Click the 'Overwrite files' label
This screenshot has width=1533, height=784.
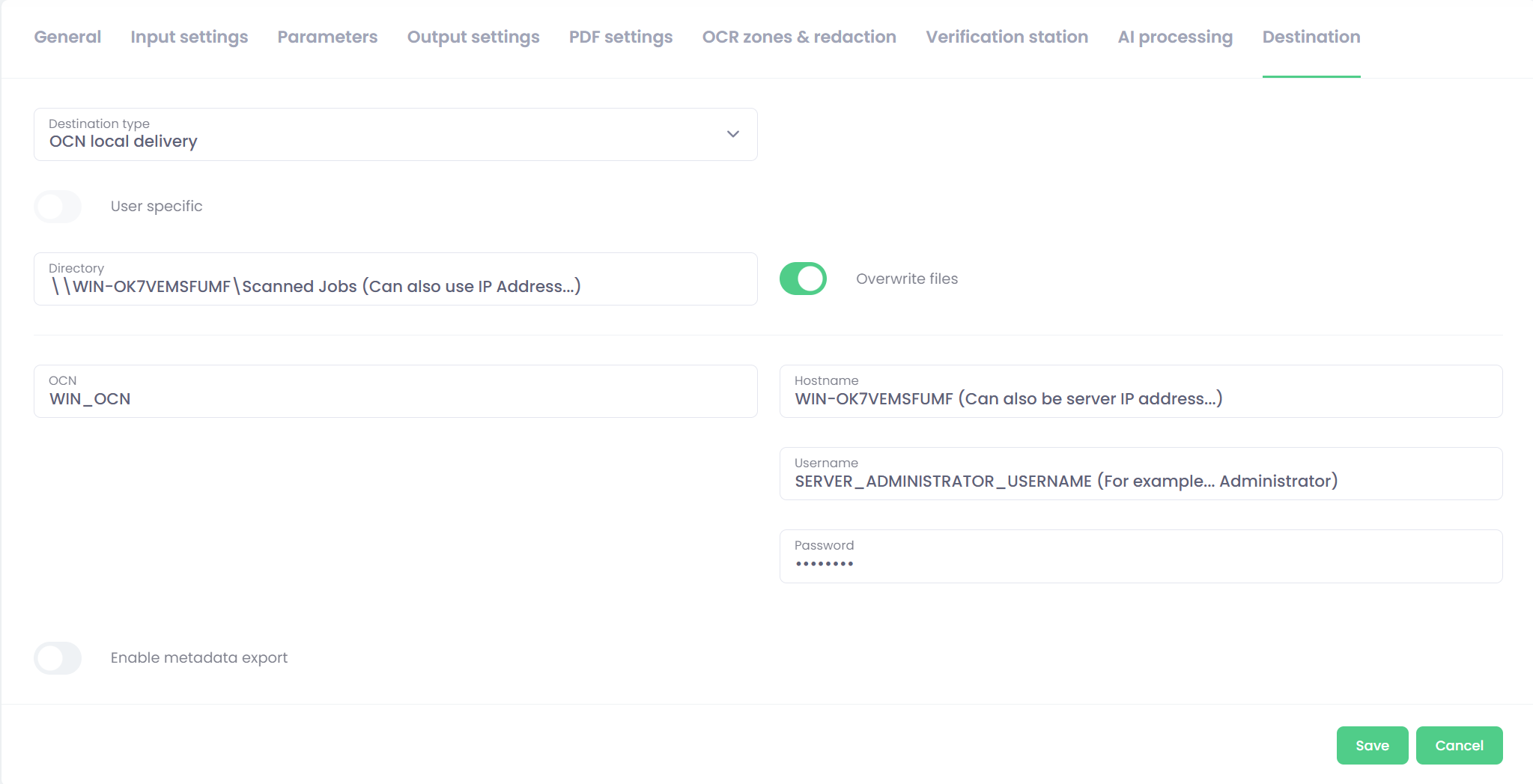pos(907,279)
